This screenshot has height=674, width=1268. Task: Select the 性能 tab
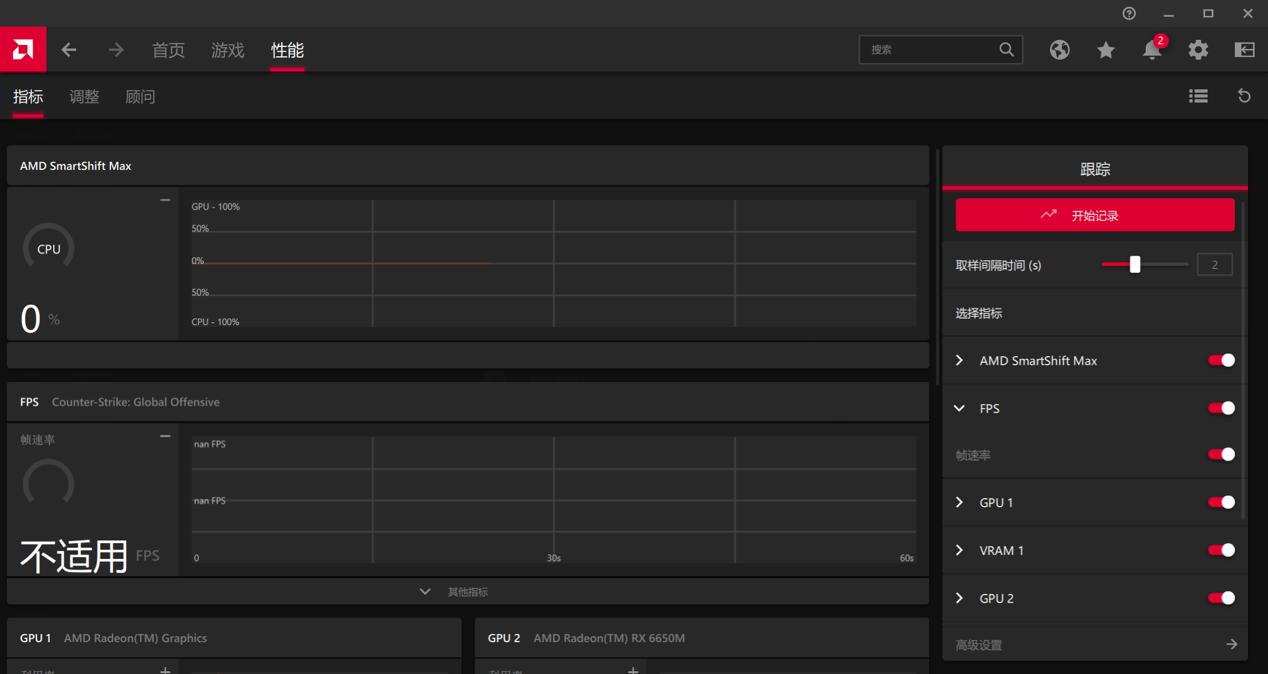tap(287, 50)
